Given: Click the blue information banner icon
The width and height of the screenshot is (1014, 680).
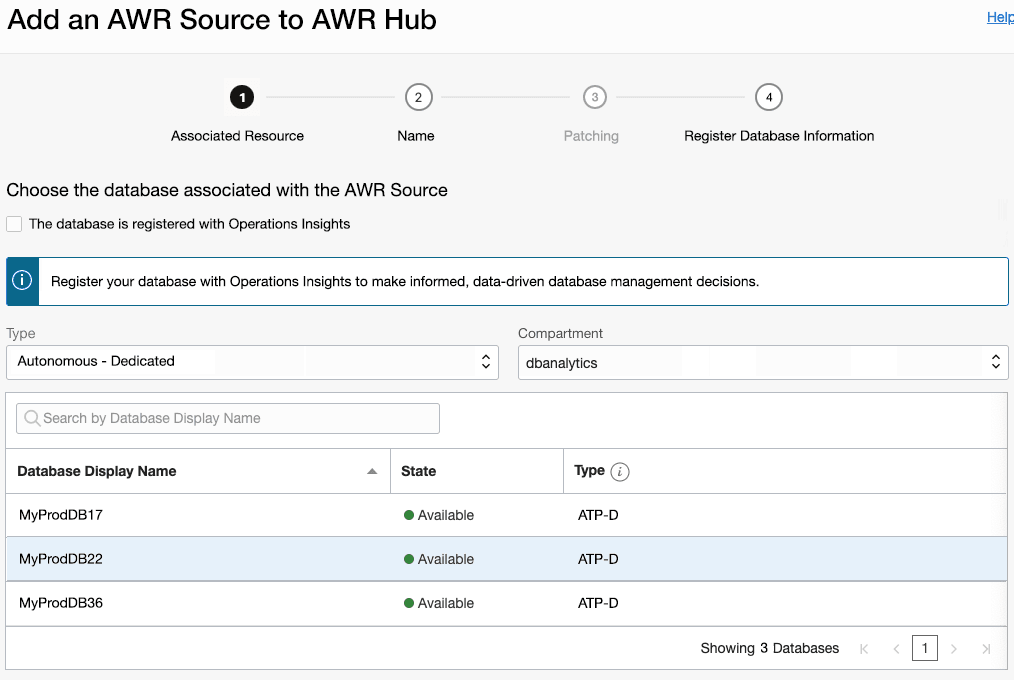Looking at the screenshot, I should (23, 281).
